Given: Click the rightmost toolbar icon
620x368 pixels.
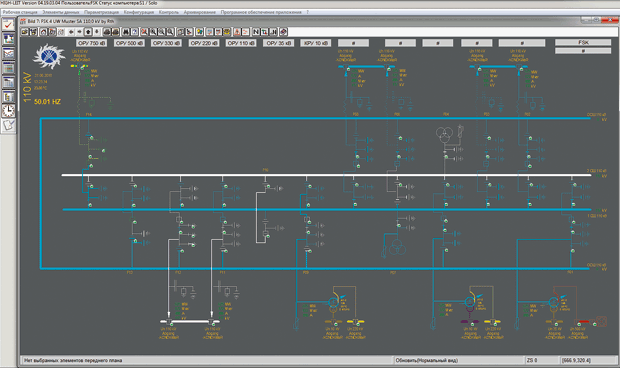Looking at the screenshot, I should click(x=283, y=32).
